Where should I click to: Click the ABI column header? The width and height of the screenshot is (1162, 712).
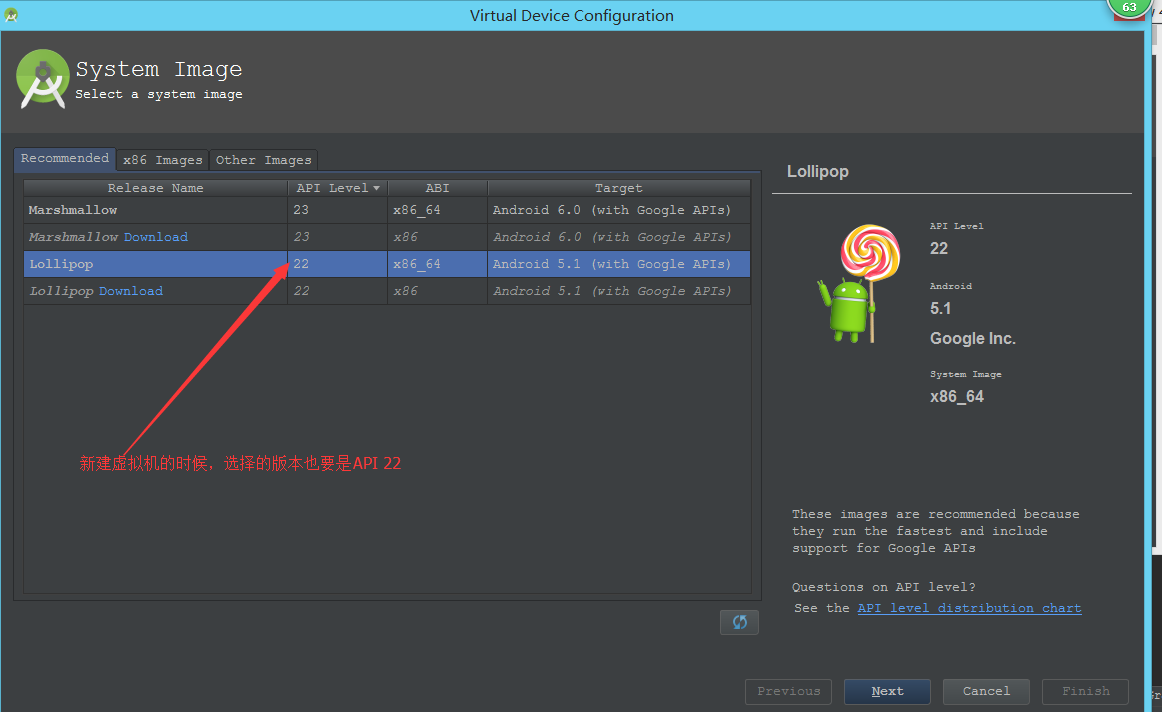click(437, 188)
